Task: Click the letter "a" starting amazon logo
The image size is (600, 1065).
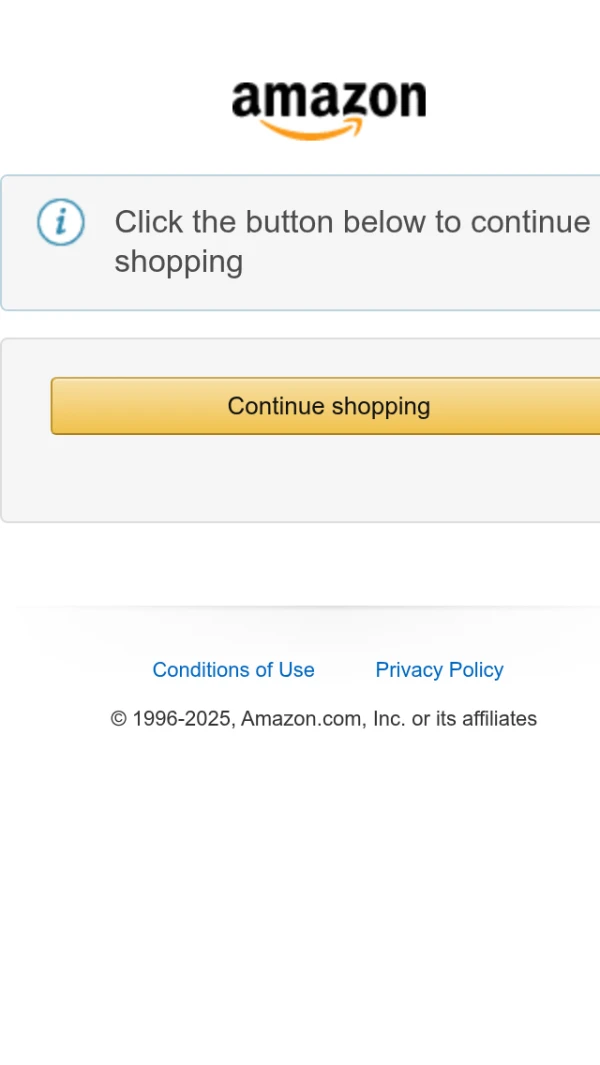Action: (x=245, y=100)
